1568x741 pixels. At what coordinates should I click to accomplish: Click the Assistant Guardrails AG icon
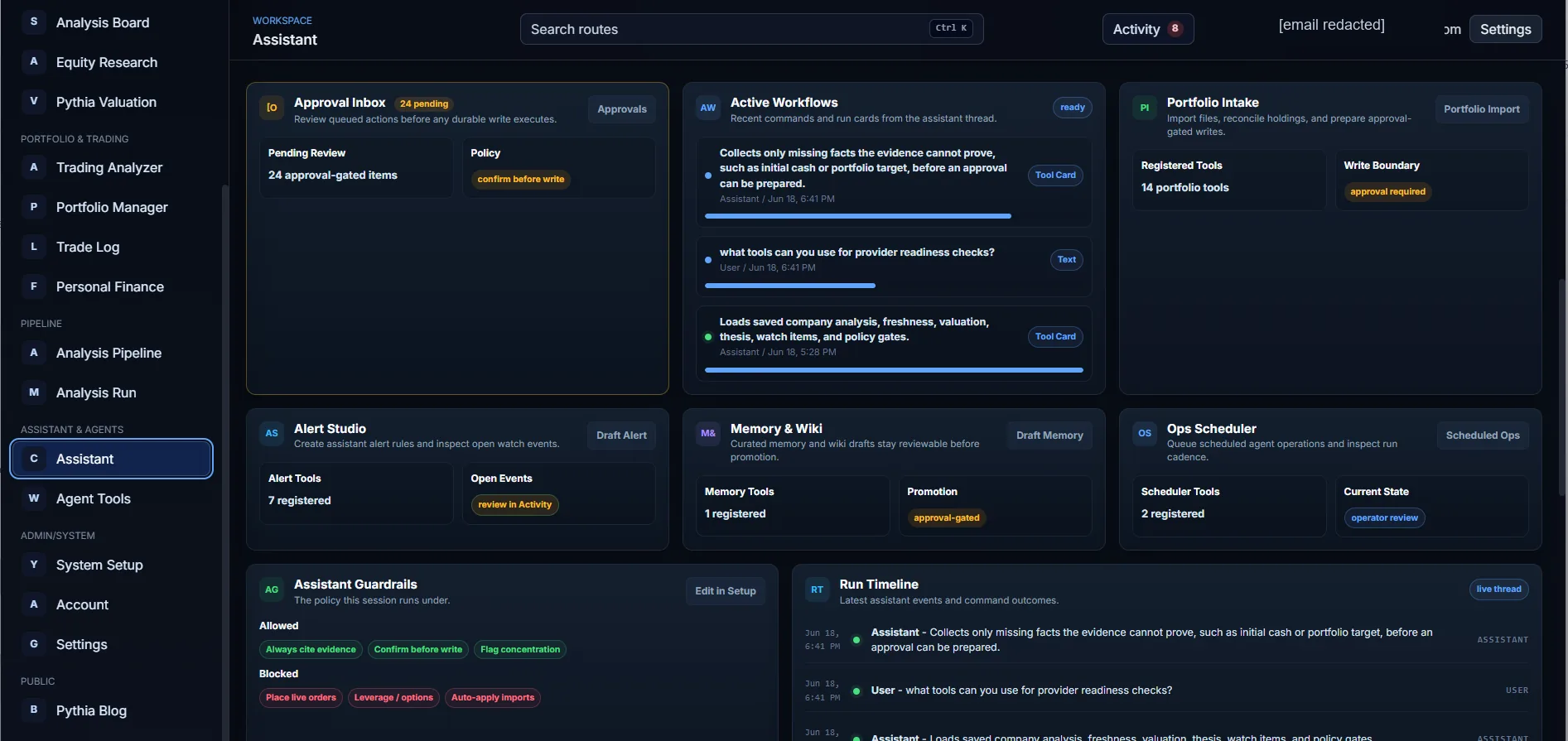pyautogui.click(x=272, y=589)
